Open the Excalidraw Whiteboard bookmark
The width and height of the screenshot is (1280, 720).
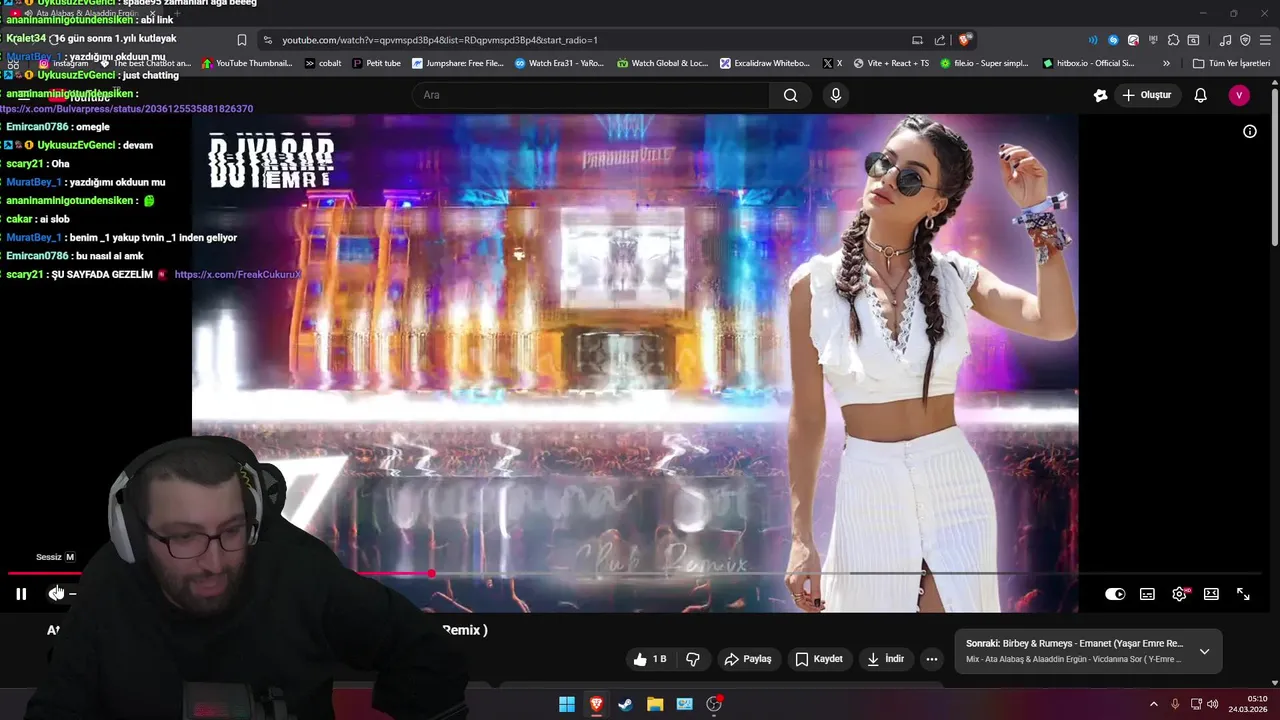765,63
